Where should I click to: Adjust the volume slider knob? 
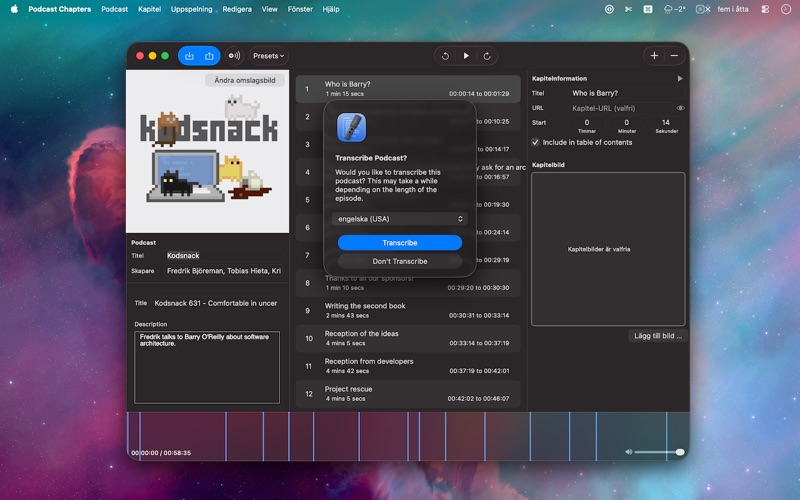[x=680, y=452]
